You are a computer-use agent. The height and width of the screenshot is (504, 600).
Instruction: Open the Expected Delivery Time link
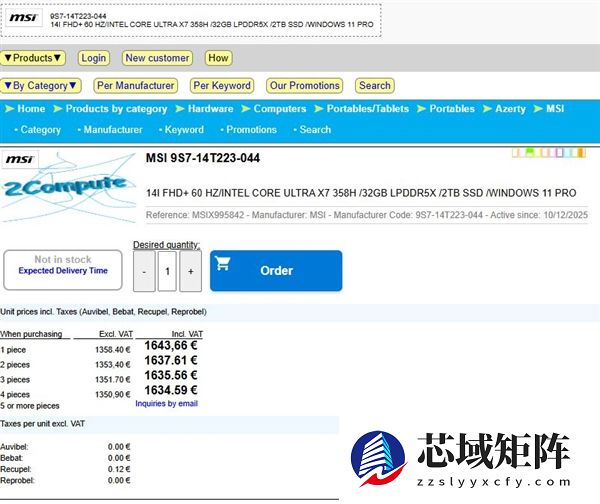pos(63,271)
